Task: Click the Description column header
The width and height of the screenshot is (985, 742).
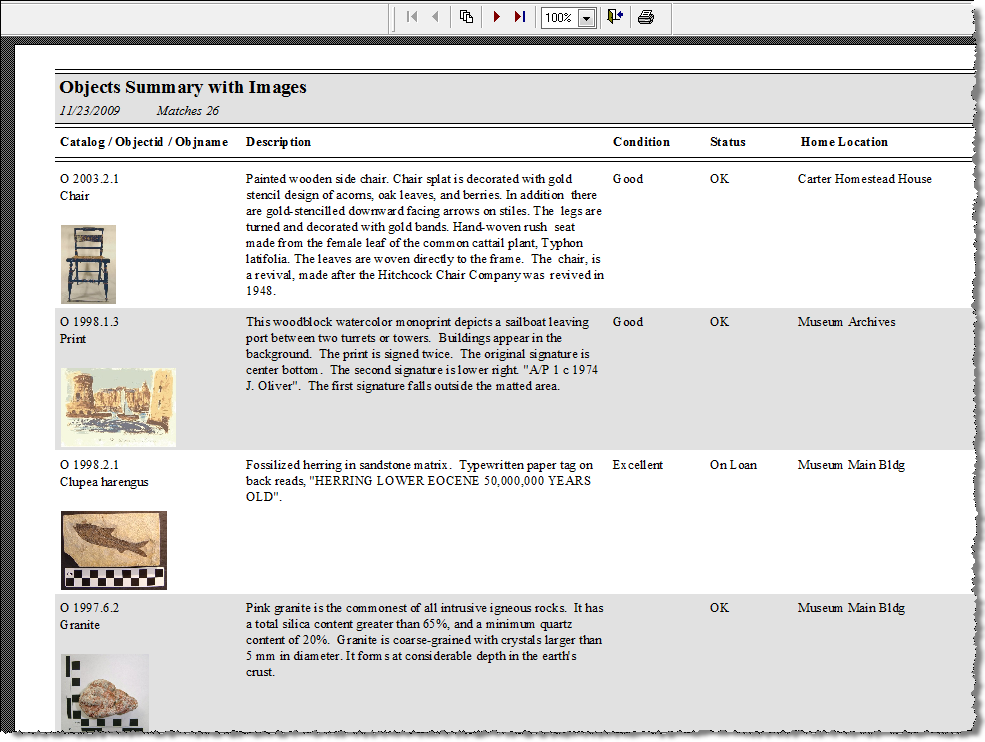Action: click(x=278, y=142)
